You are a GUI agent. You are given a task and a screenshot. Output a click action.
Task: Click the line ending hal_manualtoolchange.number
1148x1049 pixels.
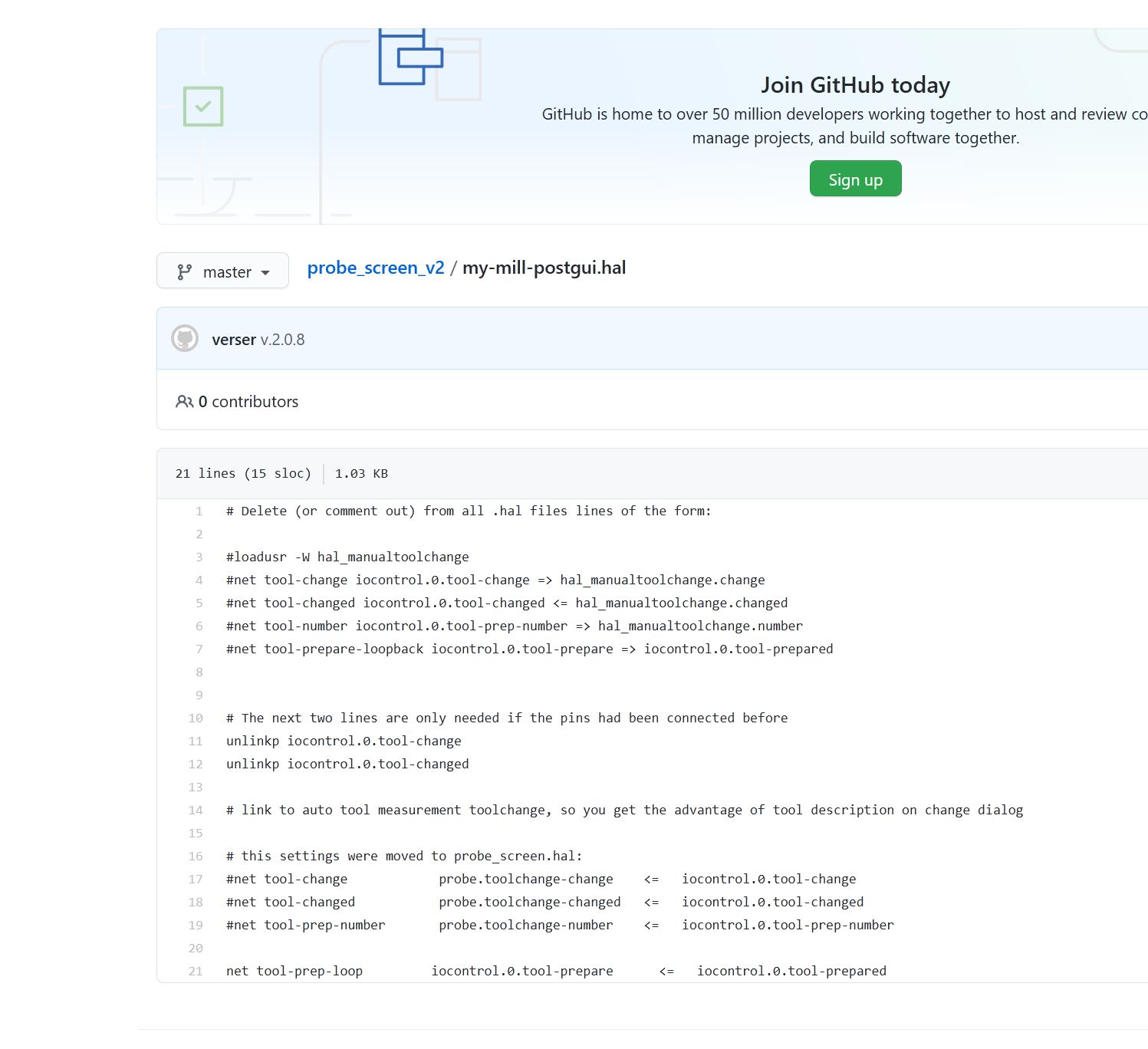515,626
